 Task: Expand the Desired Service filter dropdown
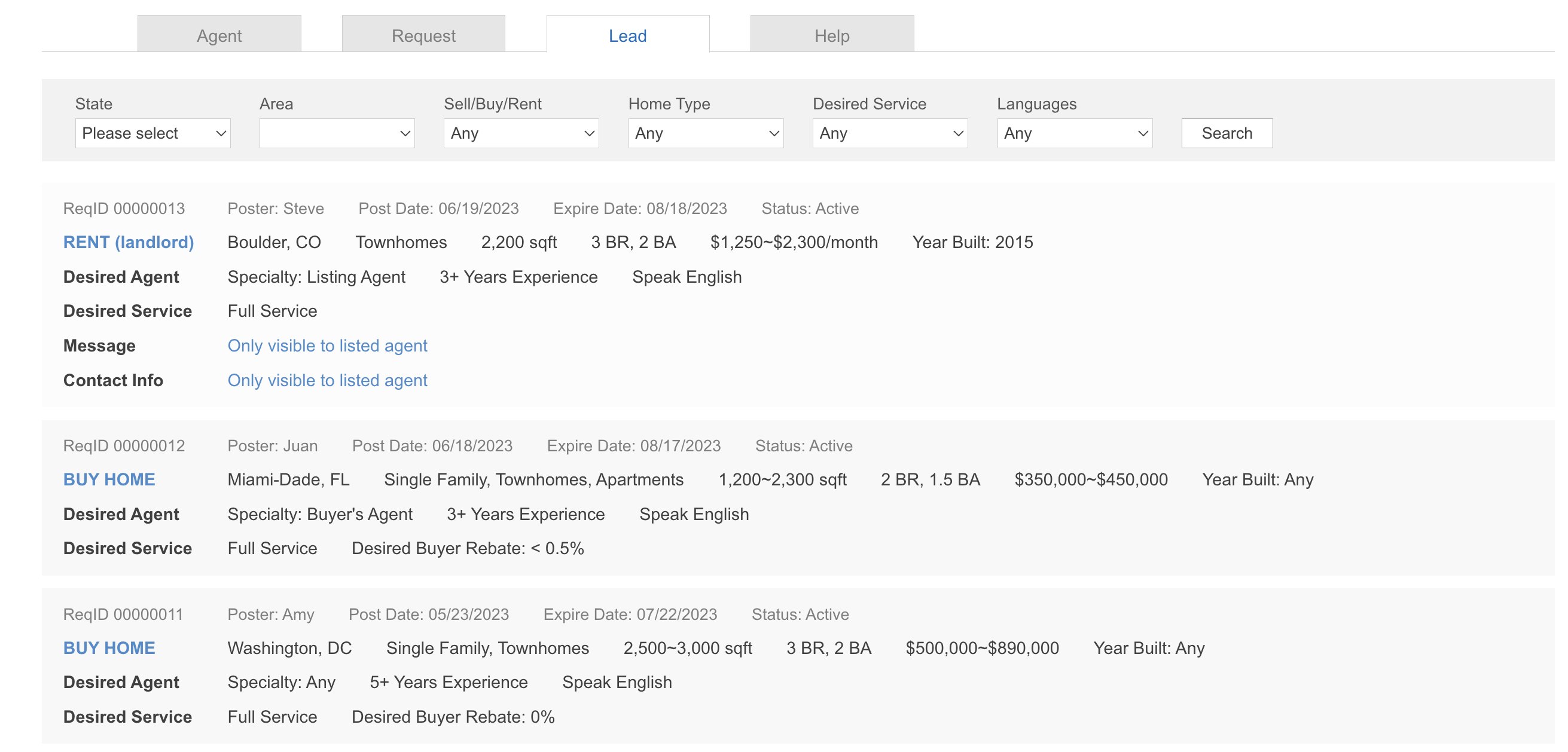(890, 133)
